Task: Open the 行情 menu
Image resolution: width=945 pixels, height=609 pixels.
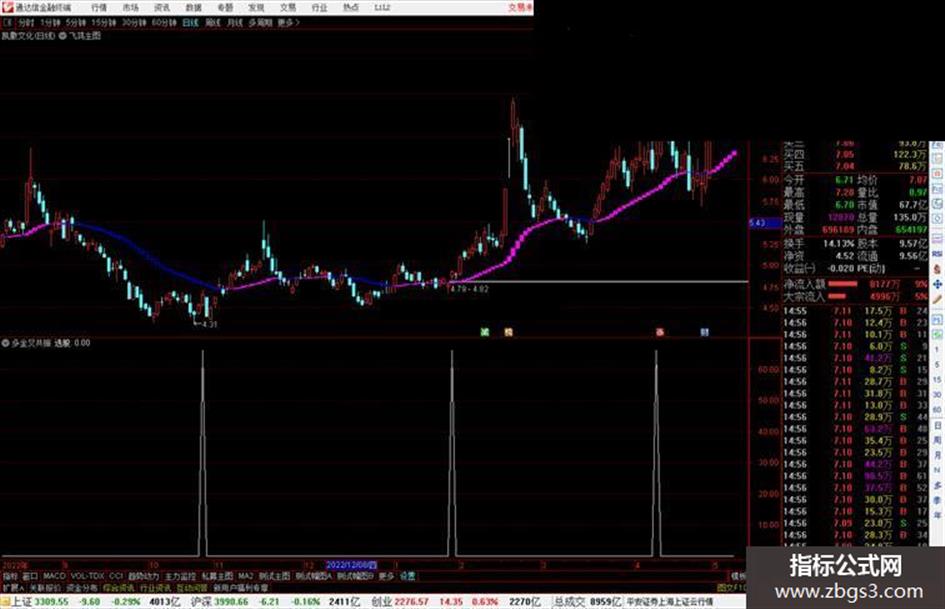Action: (99, 8)
